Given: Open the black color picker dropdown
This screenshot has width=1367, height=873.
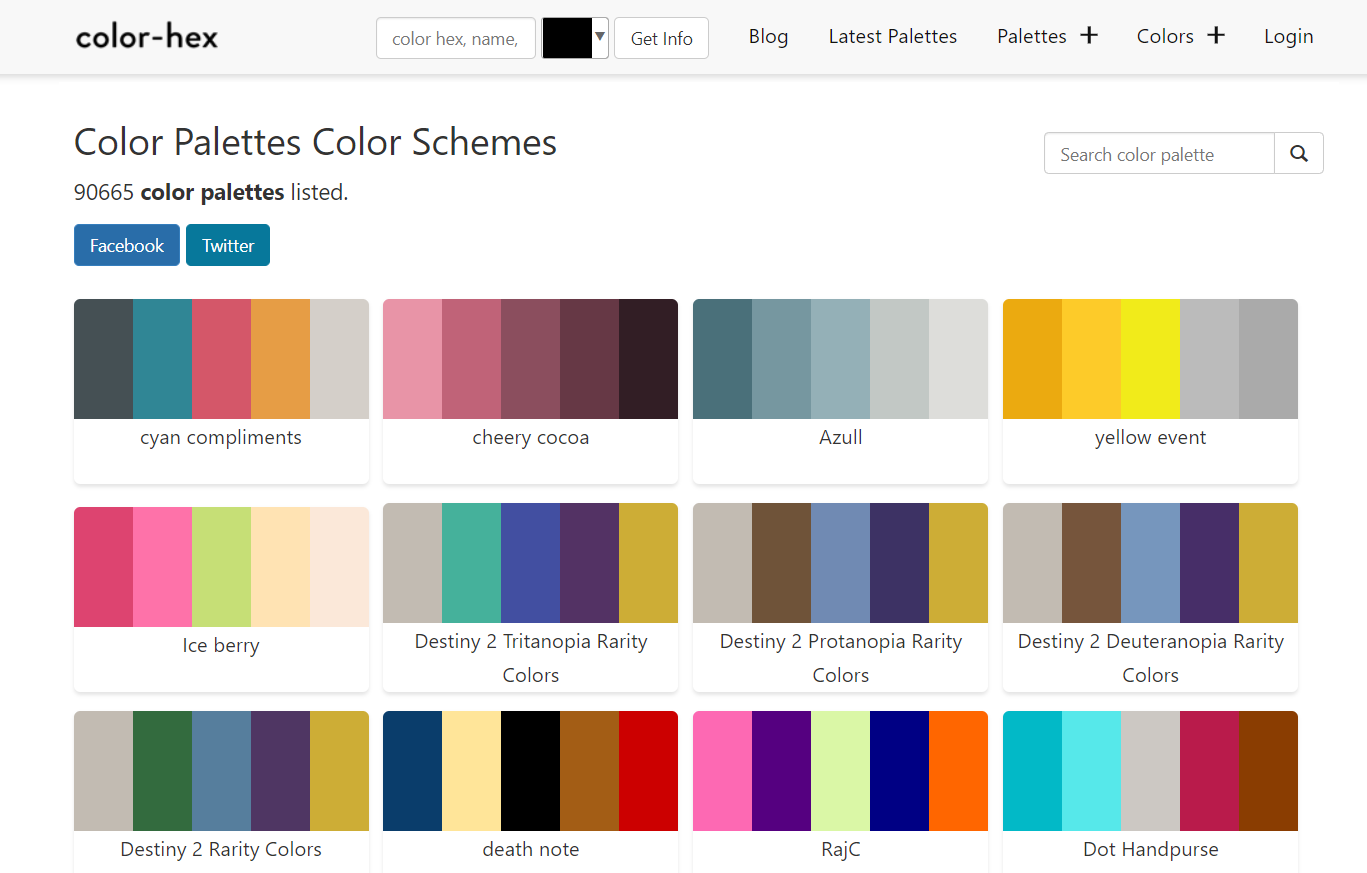Looking at the screenshot, I should (575, 38).
